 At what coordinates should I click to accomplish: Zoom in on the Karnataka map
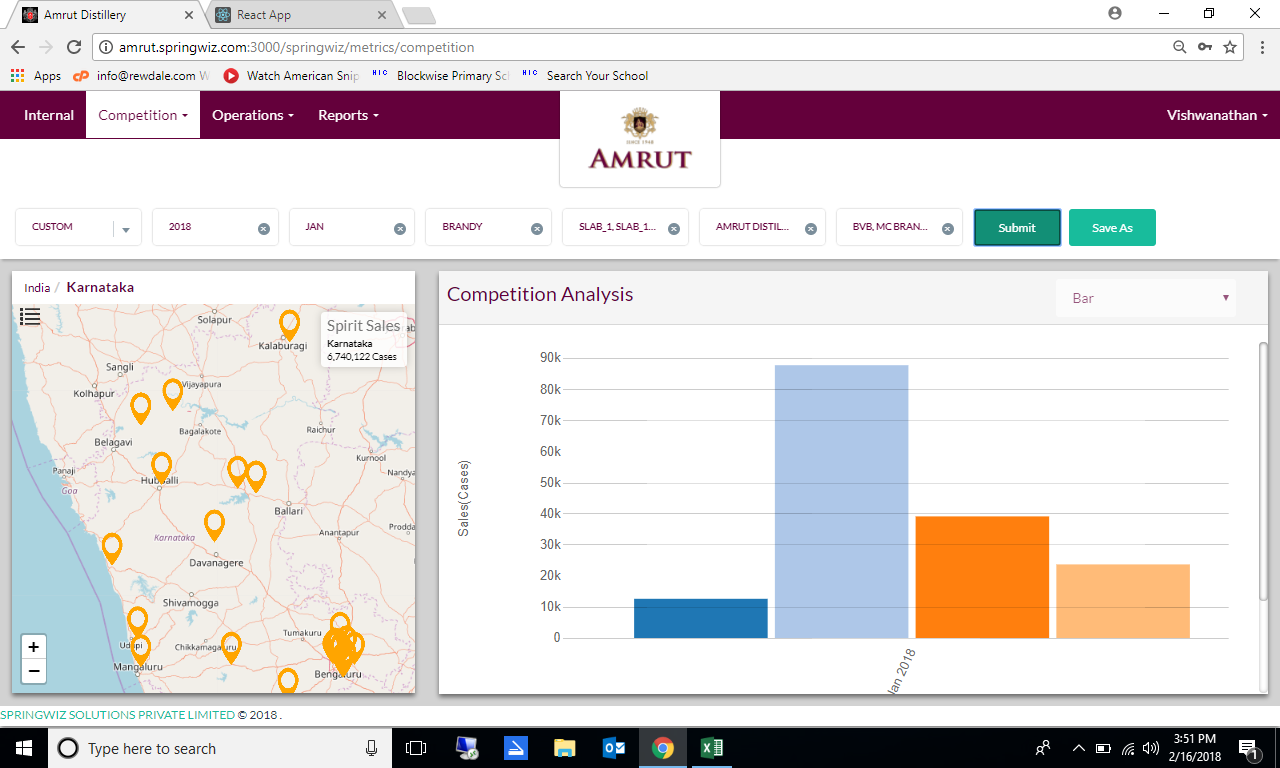33,647
